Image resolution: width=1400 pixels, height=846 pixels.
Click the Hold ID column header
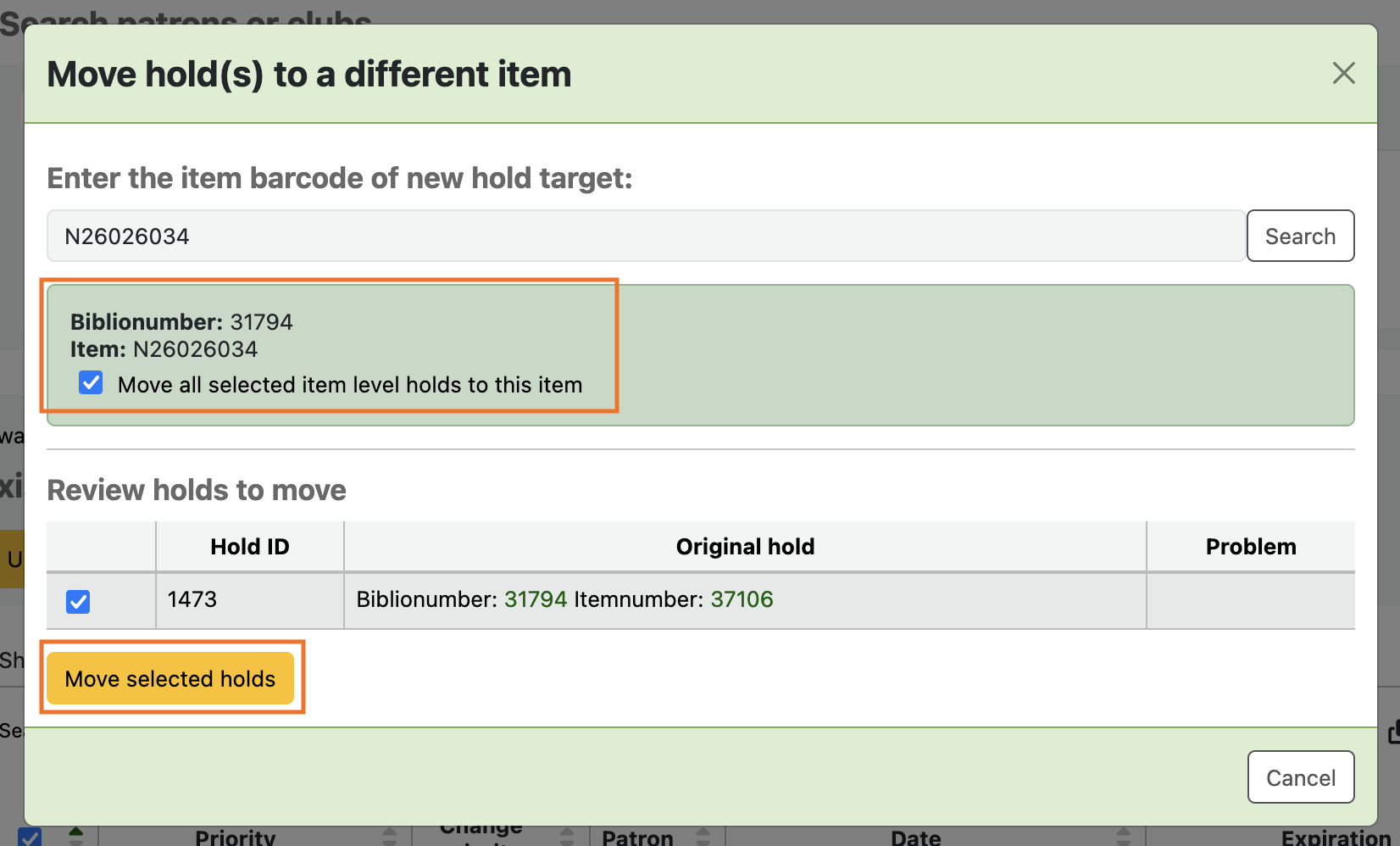pyautogui.click(x=250, y=547)
